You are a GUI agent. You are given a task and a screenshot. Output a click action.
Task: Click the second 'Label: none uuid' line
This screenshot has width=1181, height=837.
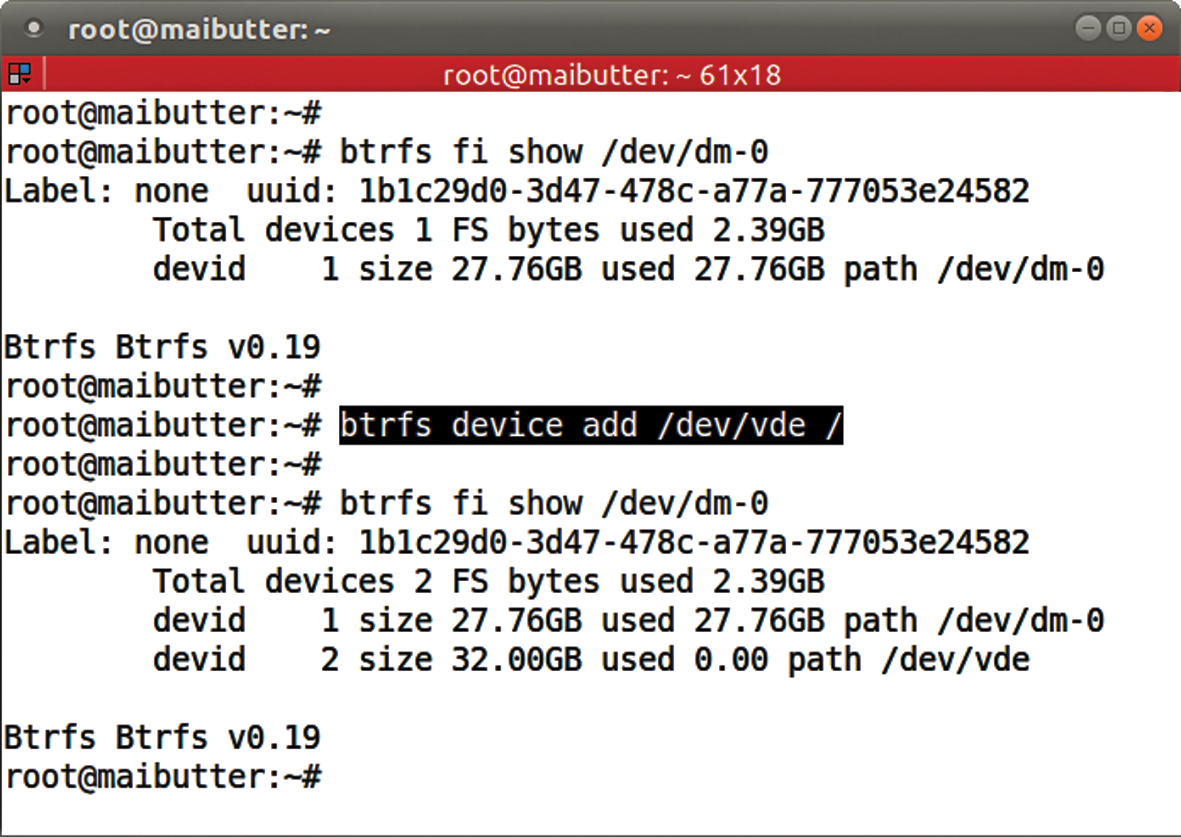click(517, 542)
